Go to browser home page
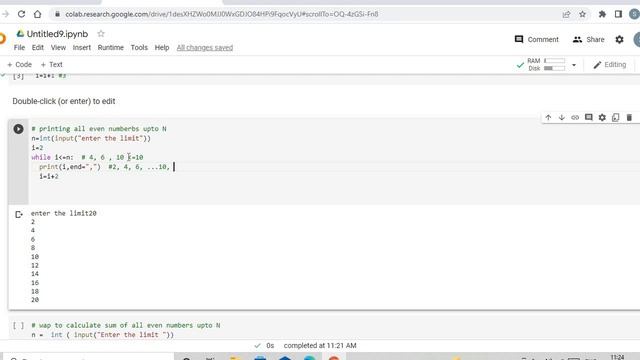 pyautogui.click(x=38, y=14)
